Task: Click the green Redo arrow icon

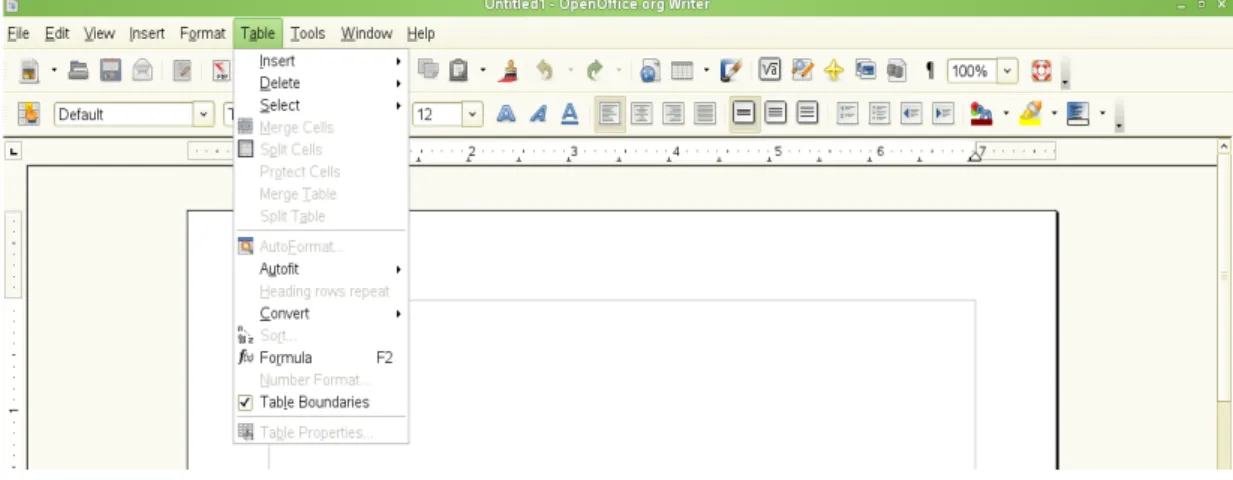Action: (596, 71)
